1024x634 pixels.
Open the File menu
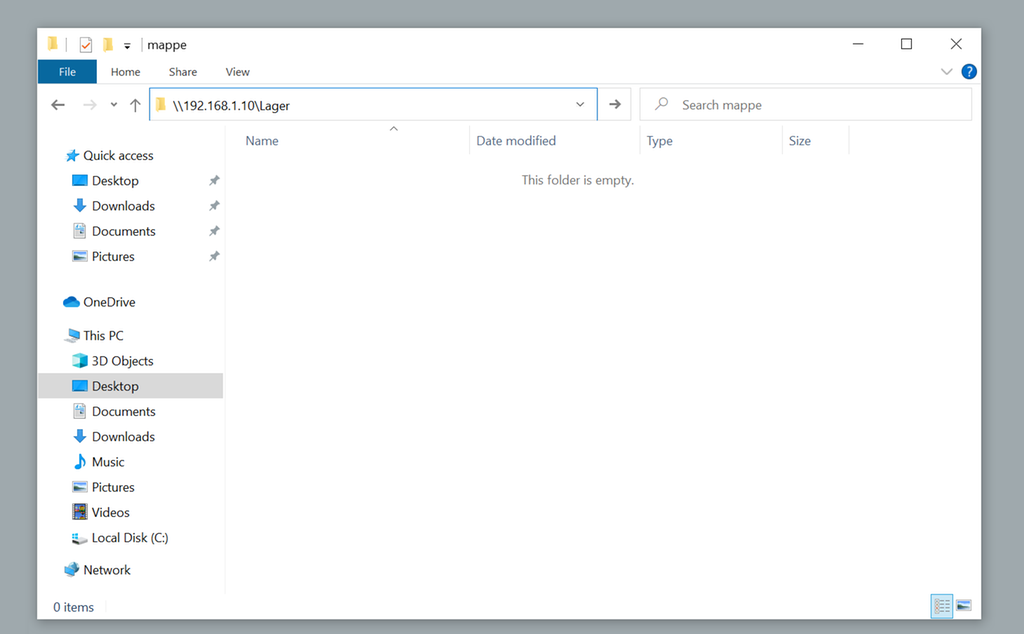coord(67,72)
